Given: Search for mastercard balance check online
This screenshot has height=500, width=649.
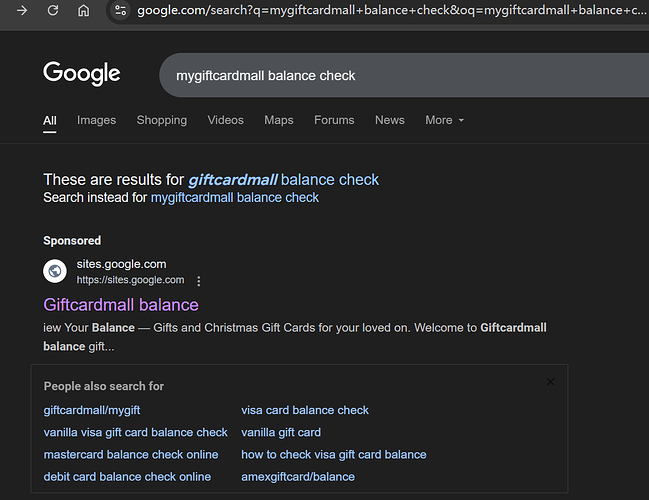Looking at the screenshot, I should (131, 454).
